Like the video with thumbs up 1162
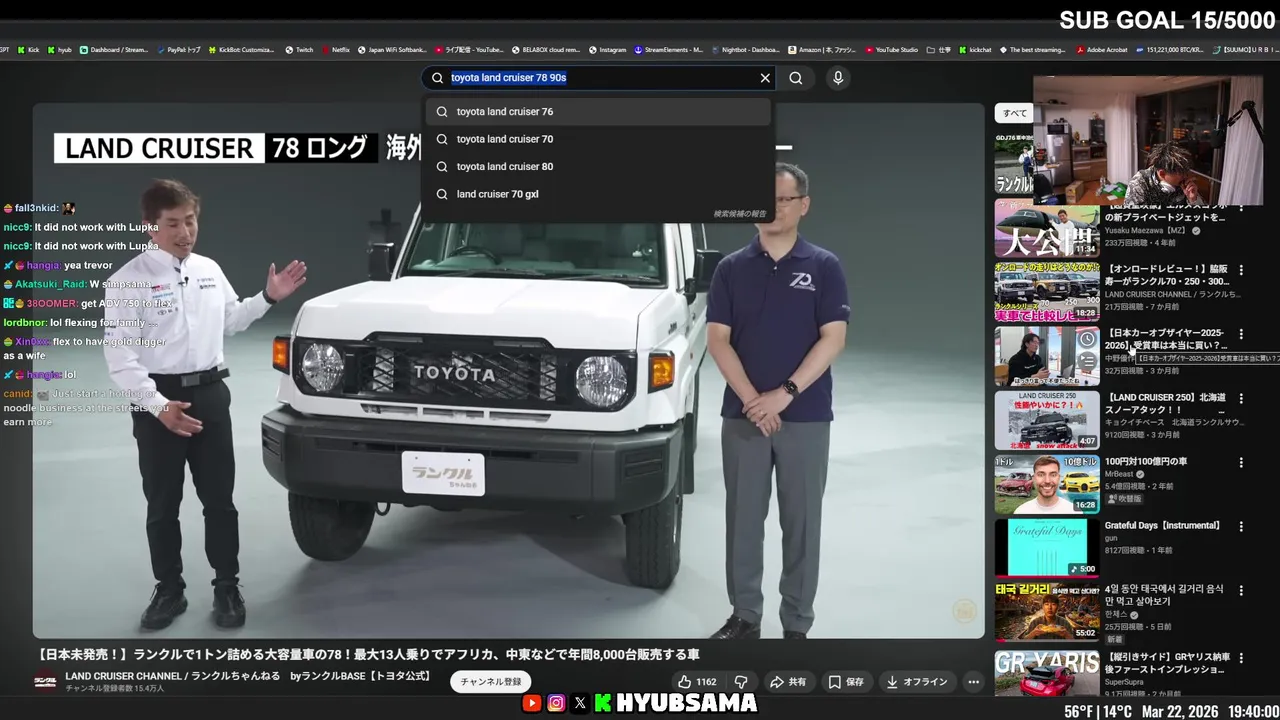Image resolution: width=1280 pixels, height=720 pixels. 697,682
